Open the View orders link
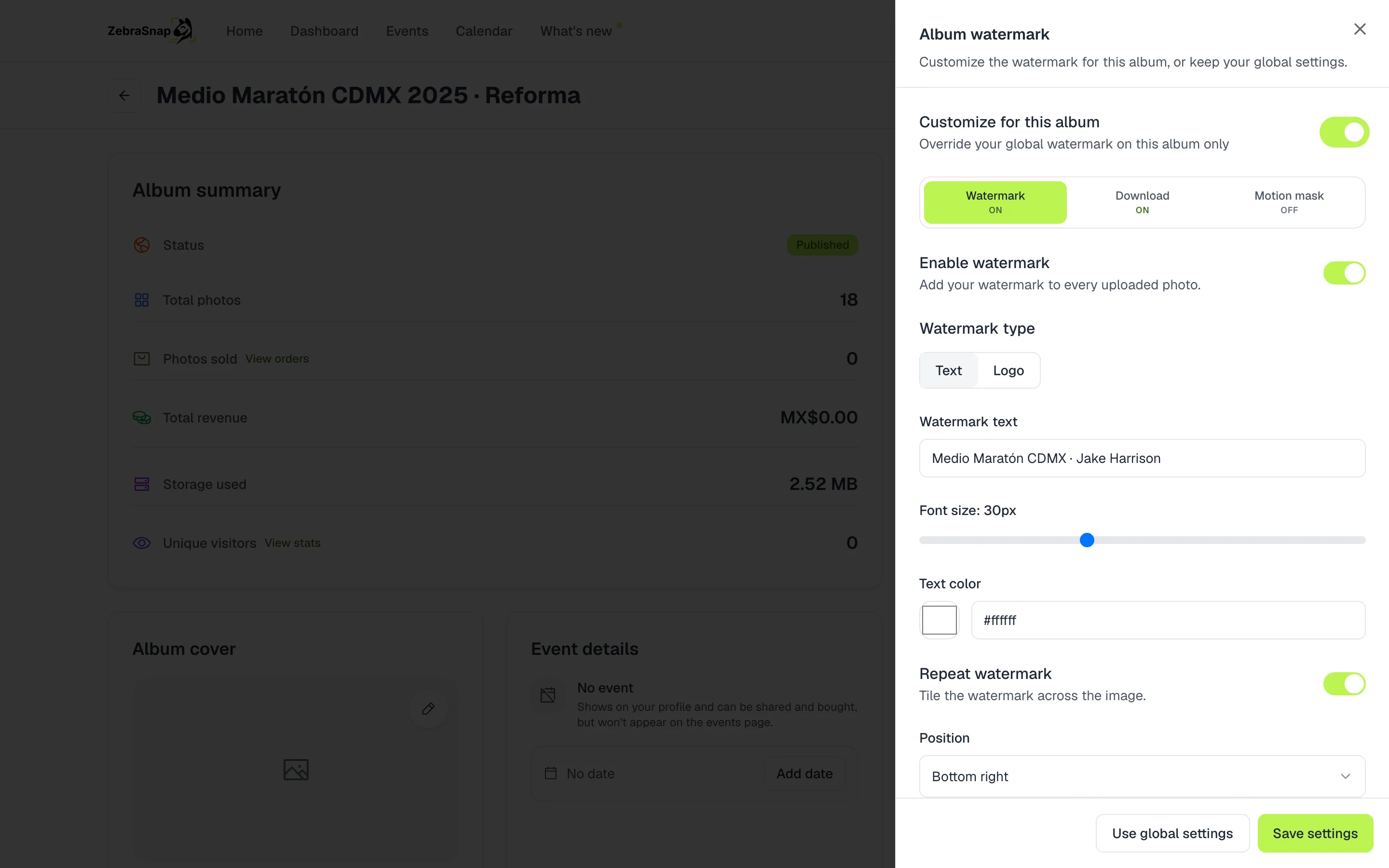The height and width of the screenshot is (868, 1389). pyautogui.click(x=277, y=359)
